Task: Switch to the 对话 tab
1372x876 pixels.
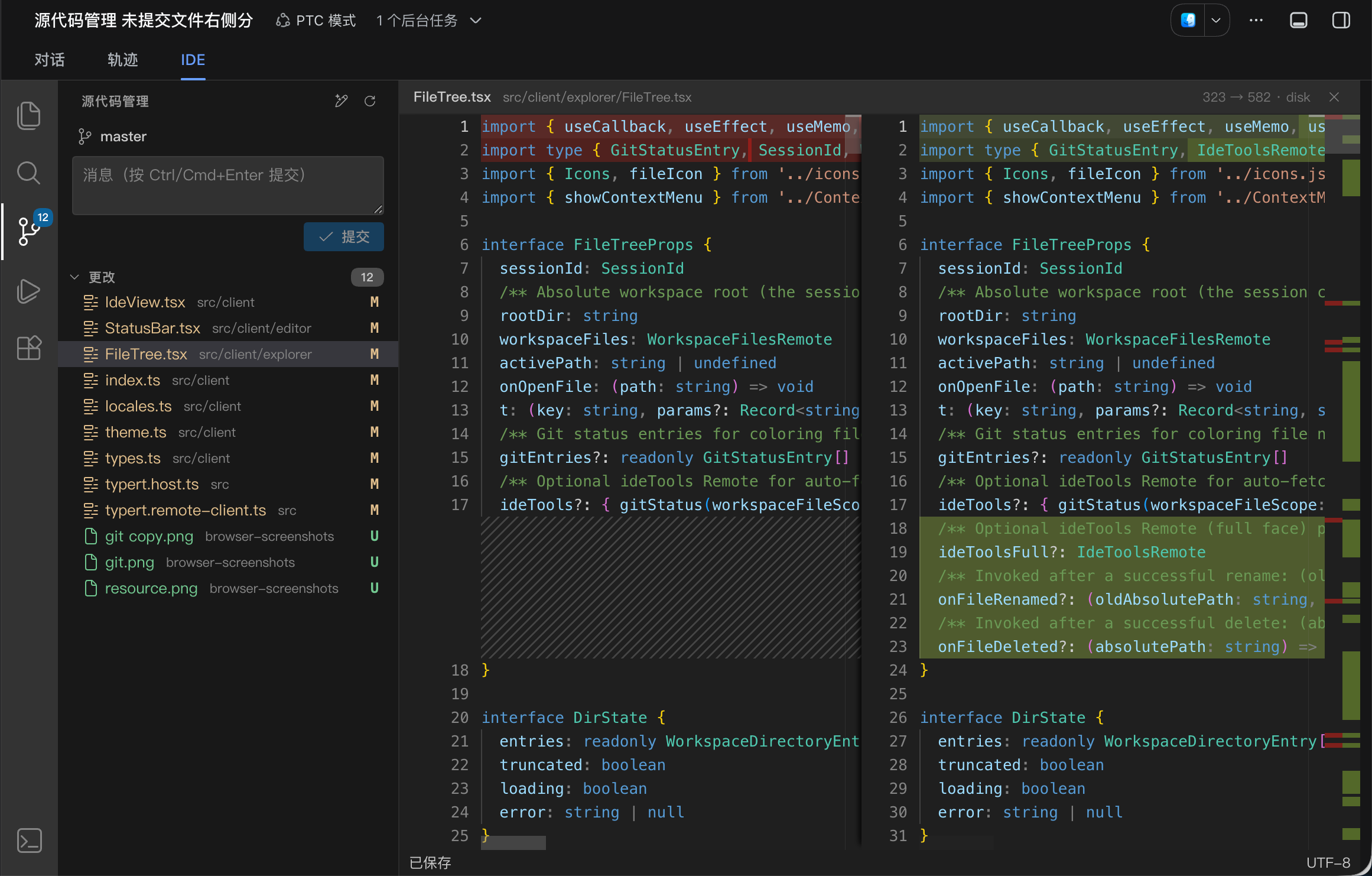Action: click(x=50, y=60)
